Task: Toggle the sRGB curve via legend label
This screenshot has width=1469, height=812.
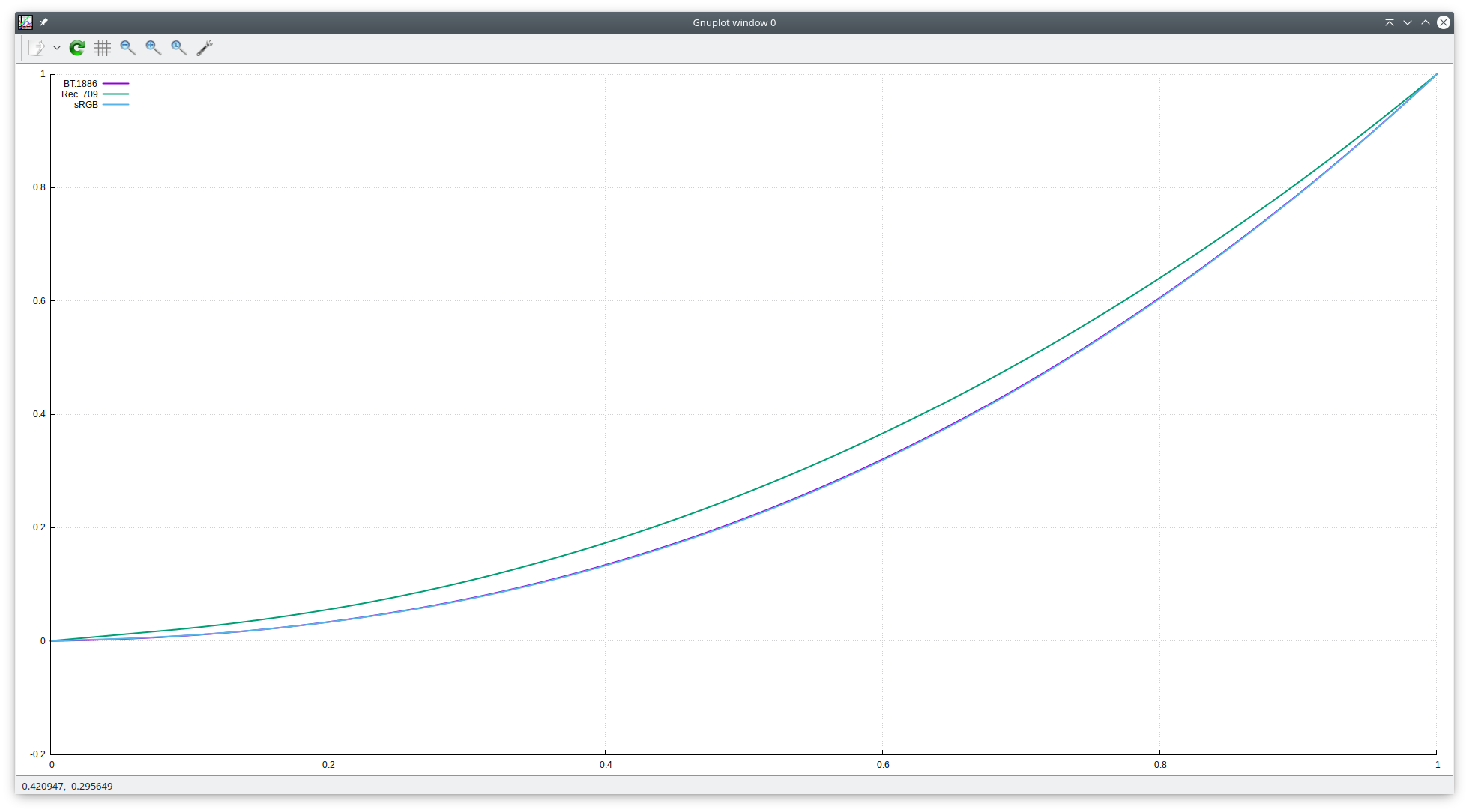Action: click(86, 105)
